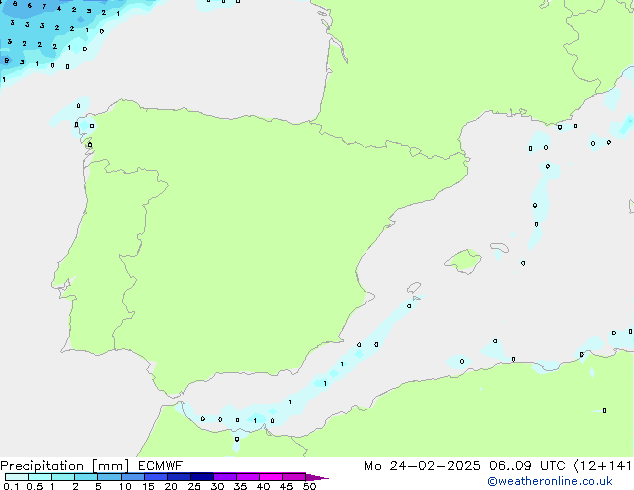Click the legend label 20

pyautogui.click(x=171, y=486)
